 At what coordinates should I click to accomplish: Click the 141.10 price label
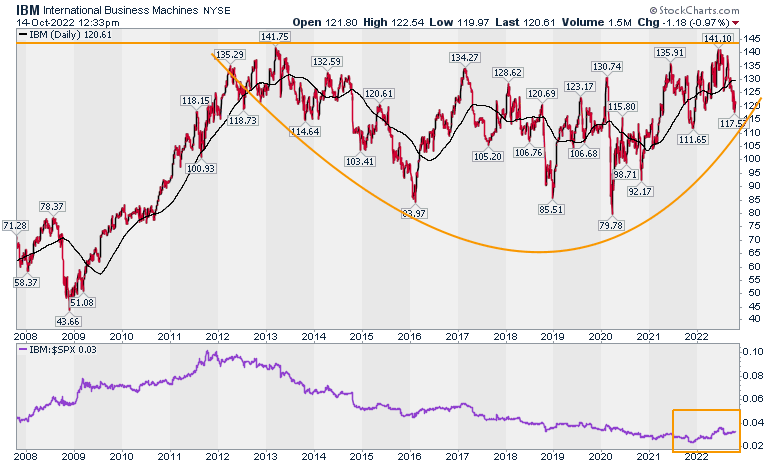(x=717, y=38)
